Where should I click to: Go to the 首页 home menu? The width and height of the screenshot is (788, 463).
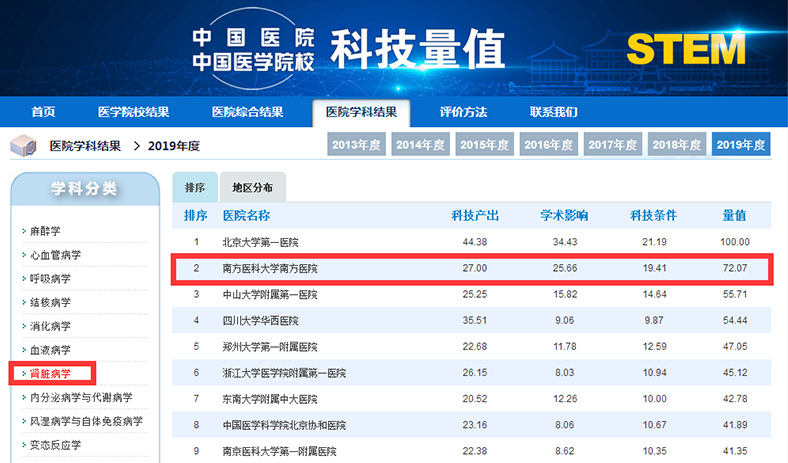[x=43, y=112]
